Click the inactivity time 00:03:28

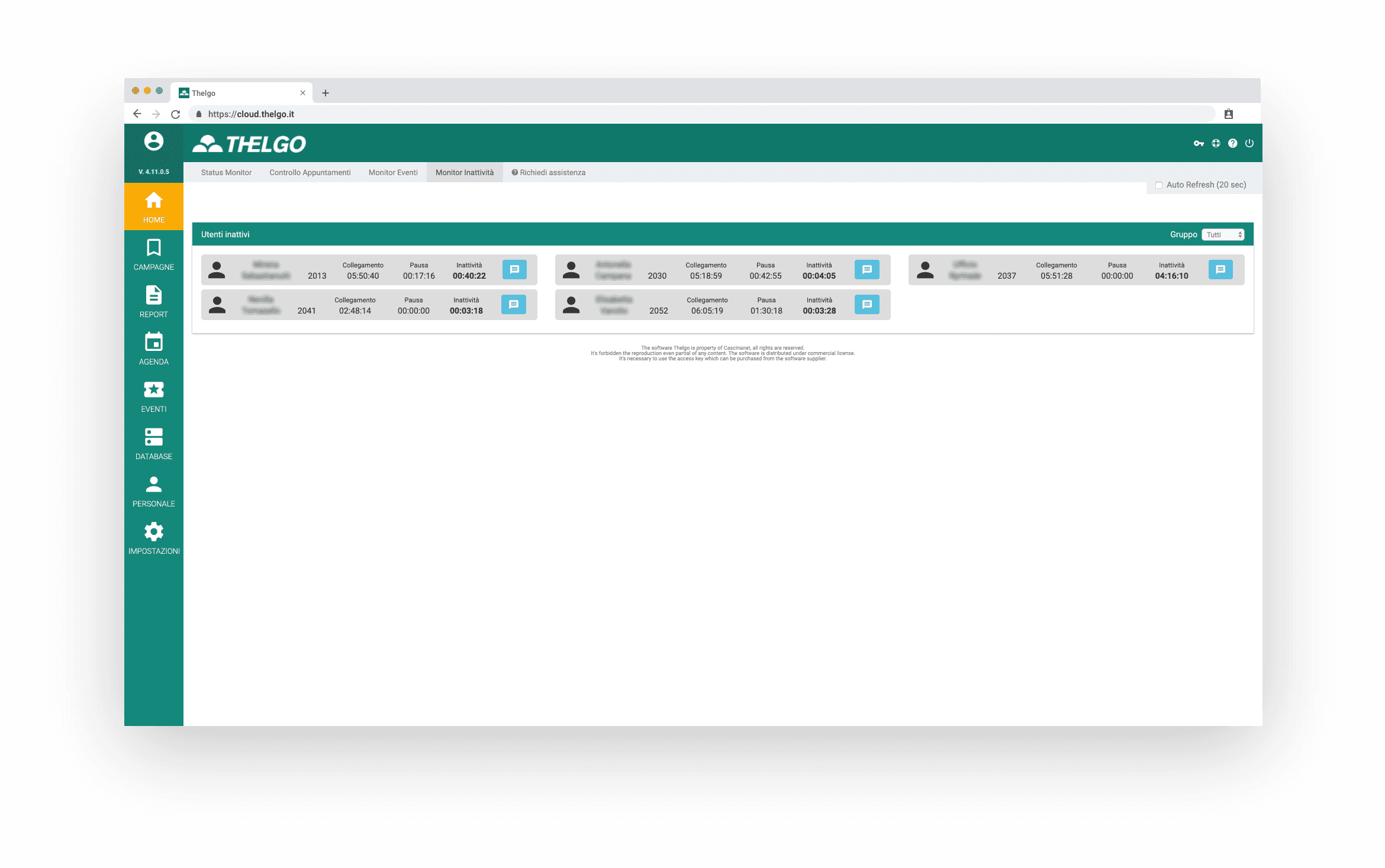click(820, 311)
